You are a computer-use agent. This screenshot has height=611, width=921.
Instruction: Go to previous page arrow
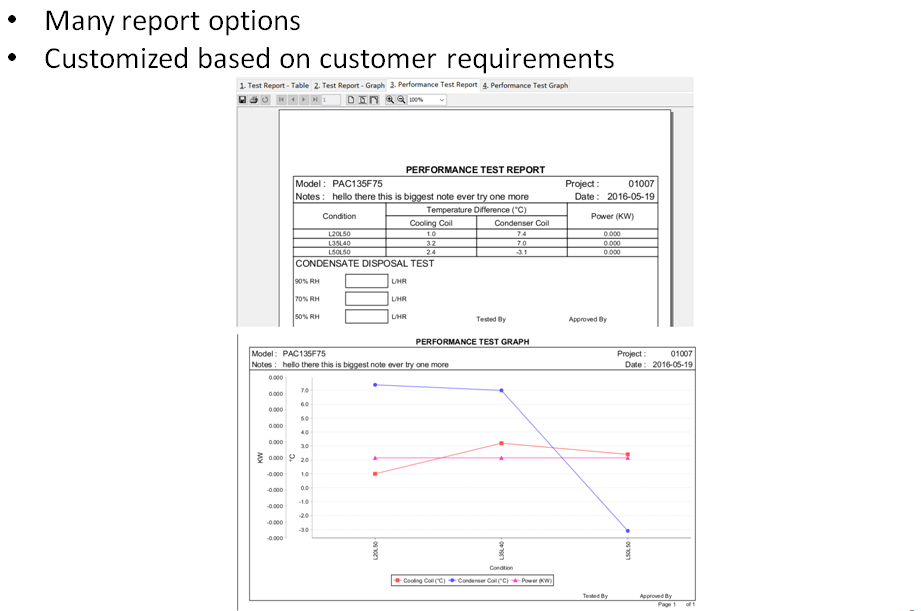[x=293, y=100]
